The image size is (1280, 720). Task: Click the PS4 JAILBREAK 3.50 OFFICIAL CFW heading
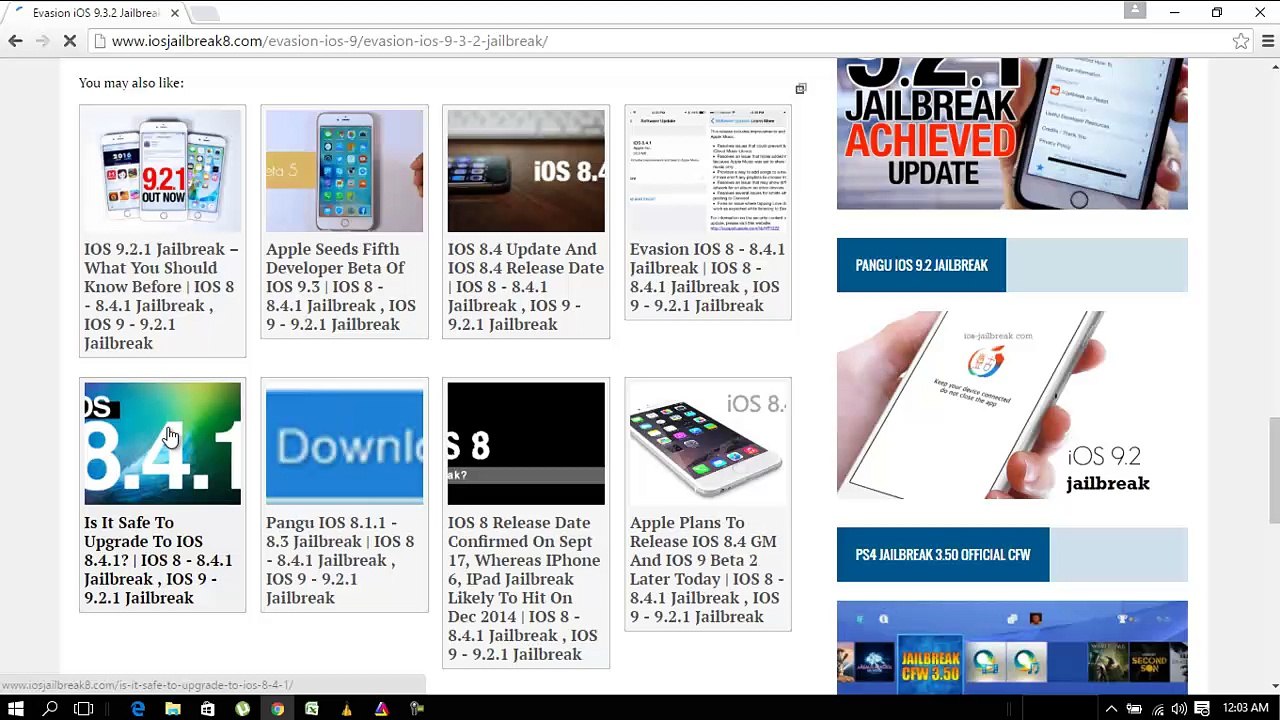click(x=943, y=554)
